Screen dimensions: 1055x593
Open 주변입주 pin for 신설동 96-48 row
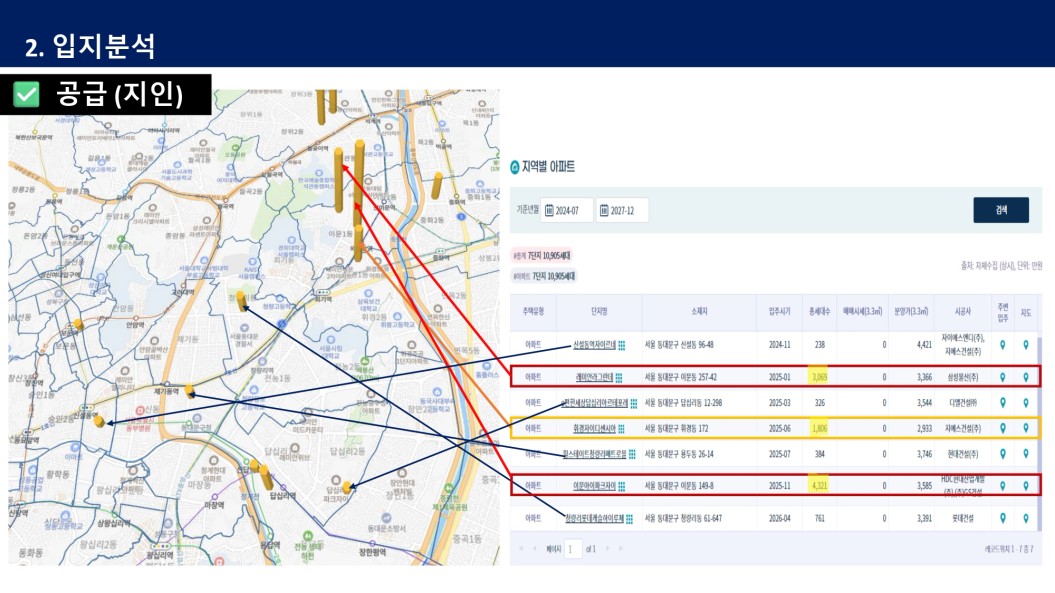pos(1003,345)
